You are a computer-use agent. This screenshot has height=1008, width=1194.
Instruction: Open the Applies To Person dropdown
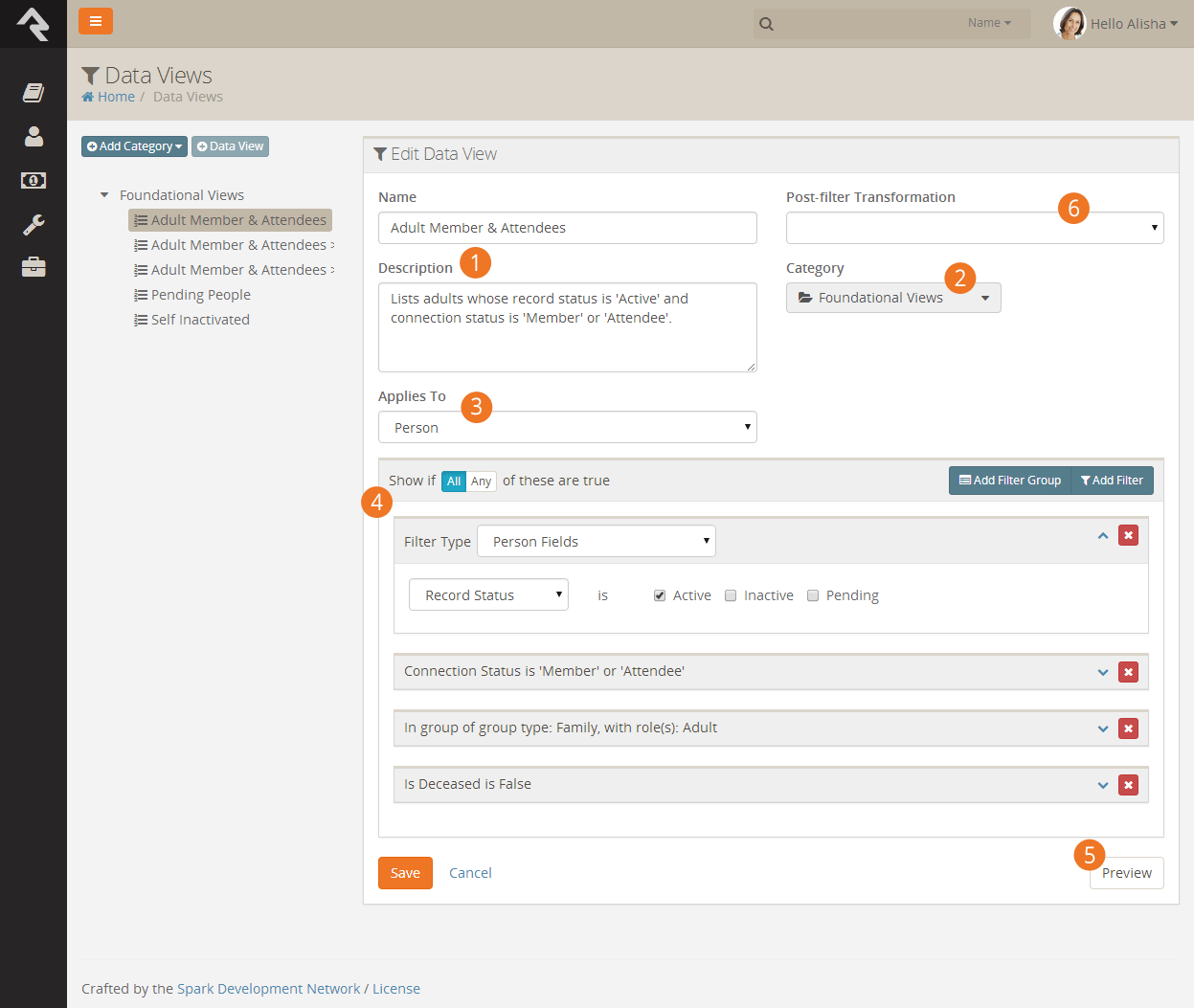(x=568, y=427)
